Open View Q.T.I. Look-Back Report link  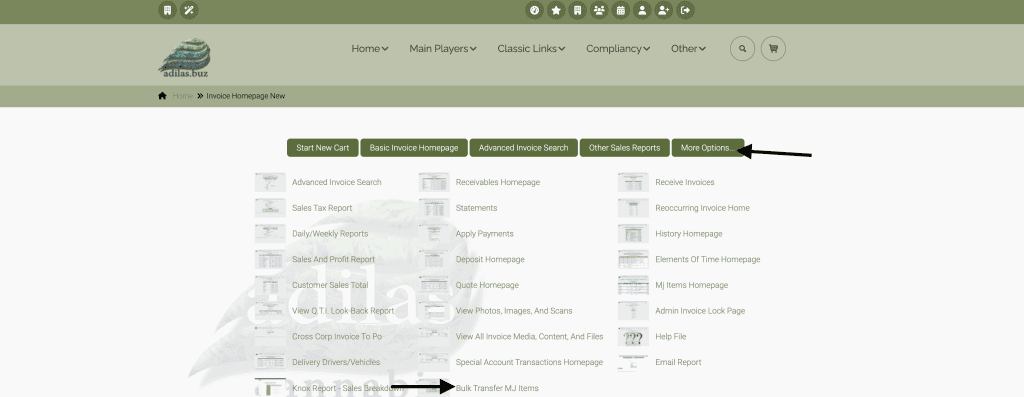coord(343,311)
